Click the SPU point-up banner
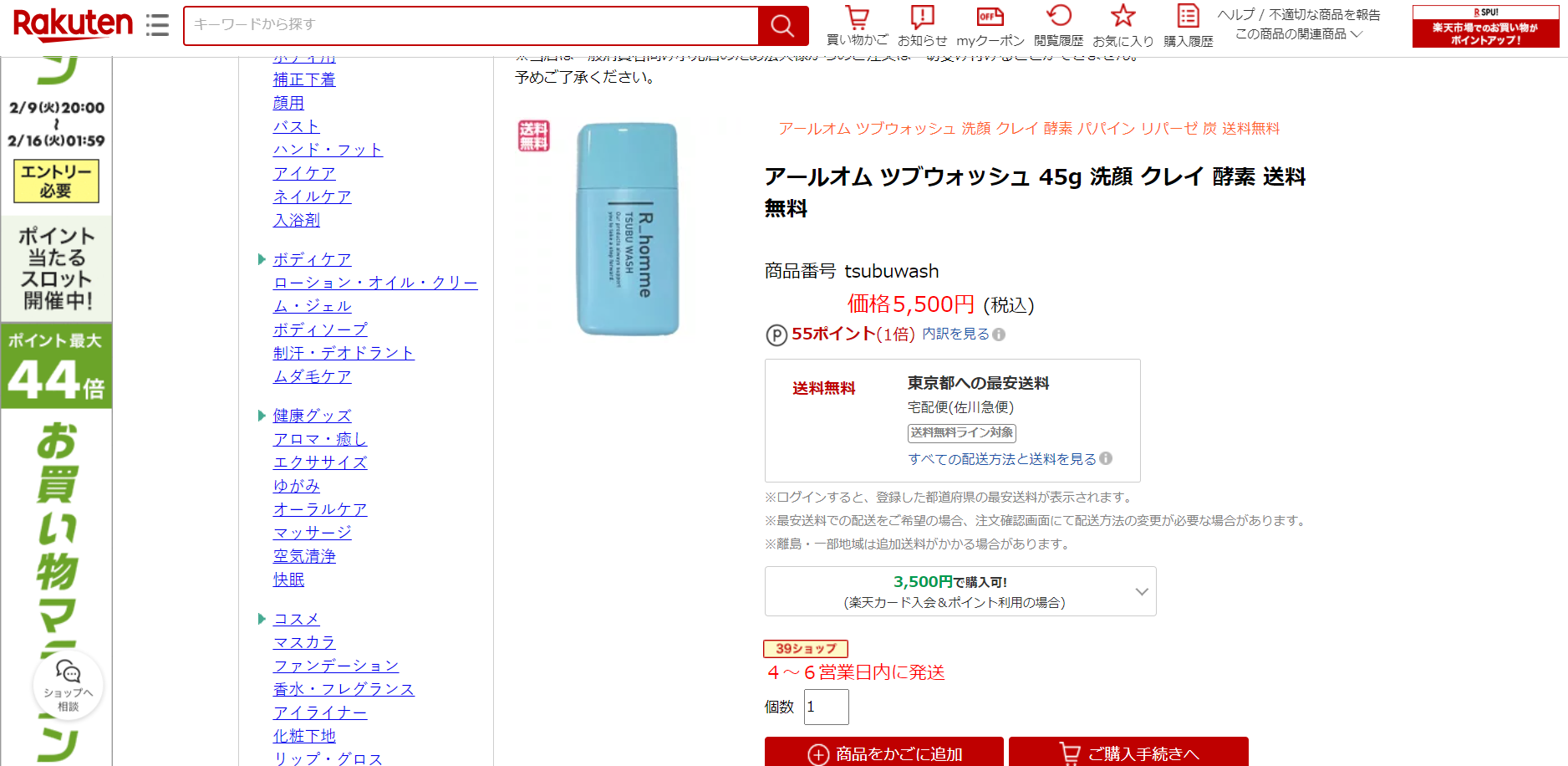Screen dimensions: 1568x766 [1485, 27]
